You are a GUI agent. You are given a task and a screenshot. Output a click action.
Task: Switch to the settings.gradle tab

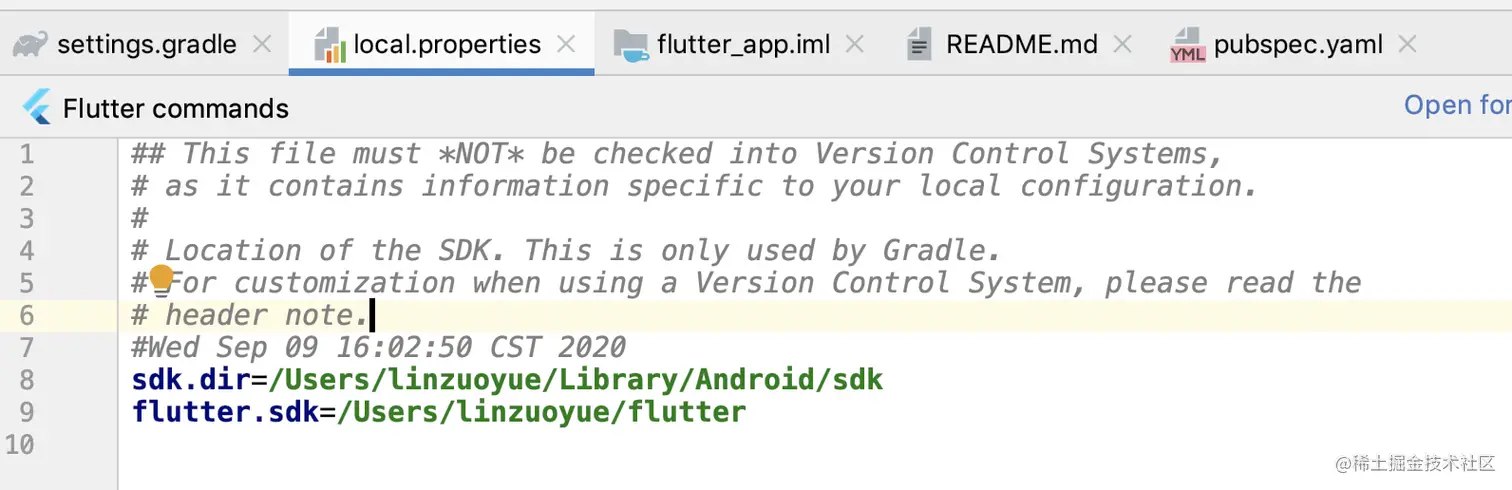click(147, 45)
